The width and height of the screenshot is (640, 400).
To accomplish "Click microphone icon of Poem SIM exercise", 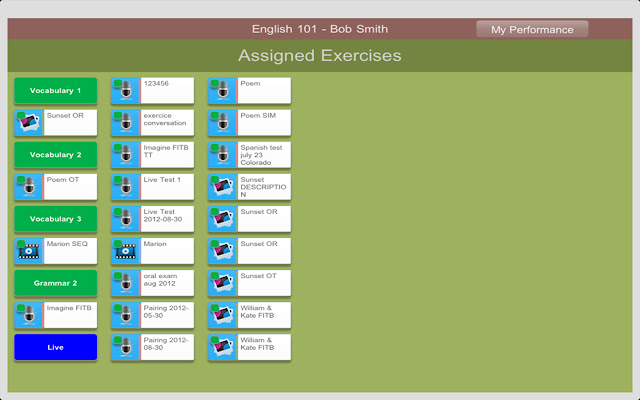I will pyautogui.click(x=222, y=122).
